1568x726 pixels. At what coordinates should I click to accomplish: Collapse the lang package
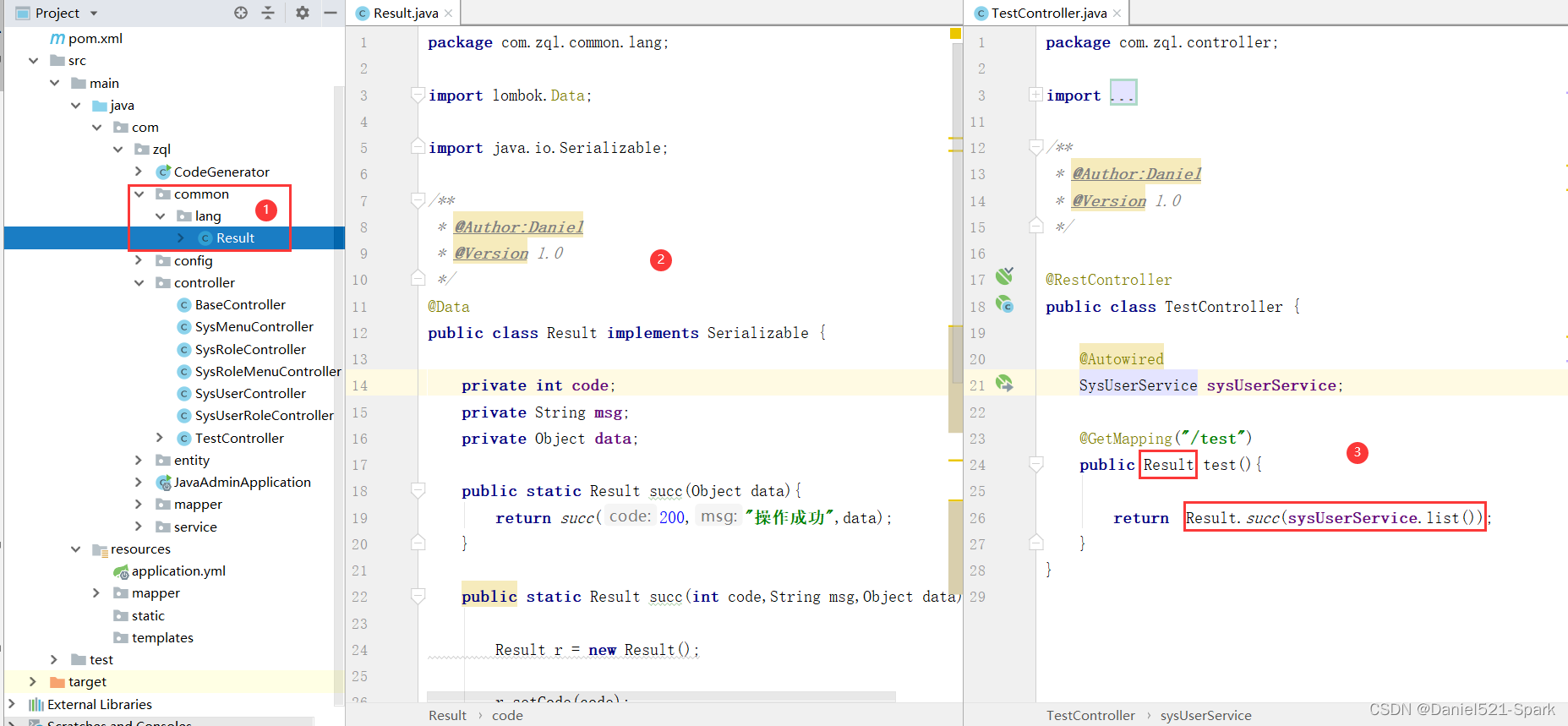pyautogui.click(x=161, y=216)
